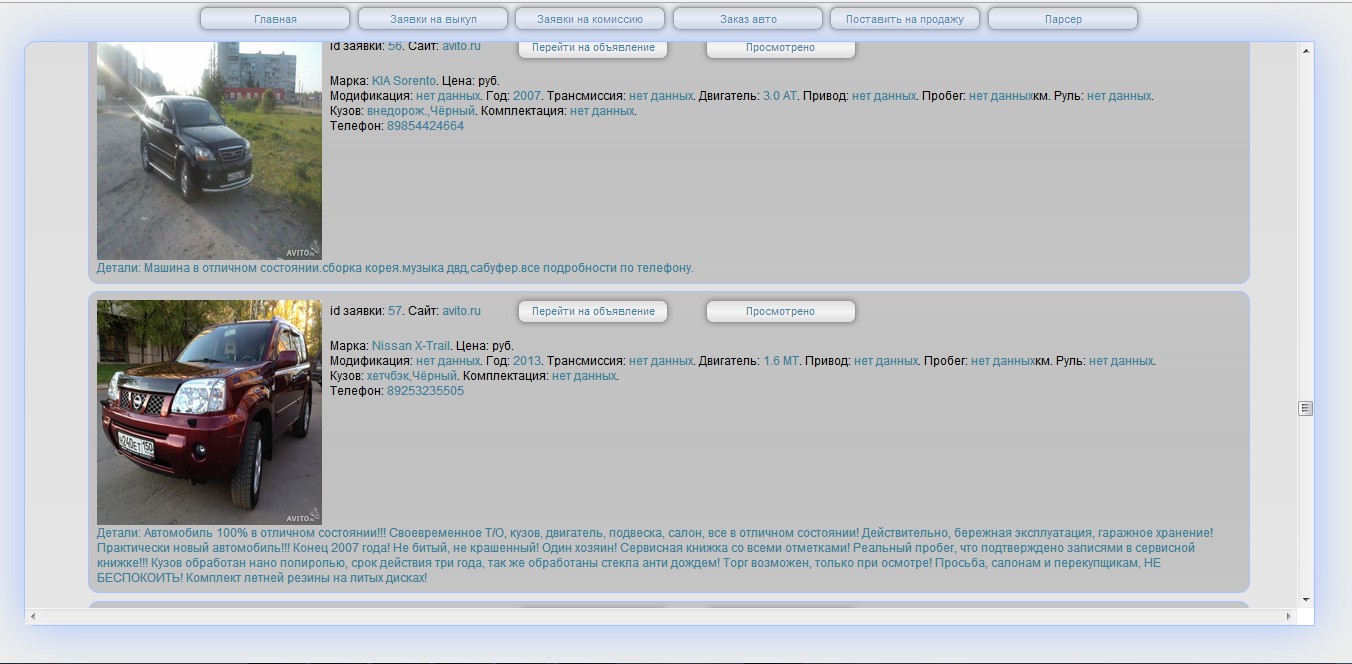Click the KIA Sorento details description text

click(395, 268)
